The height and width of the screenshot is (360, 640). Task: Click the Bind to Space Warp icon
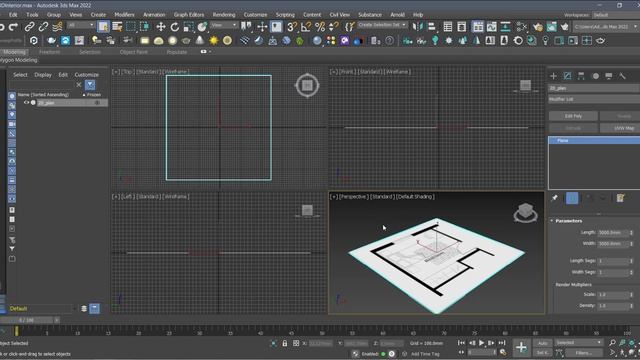pyautogui.click(x=57, y=27)
